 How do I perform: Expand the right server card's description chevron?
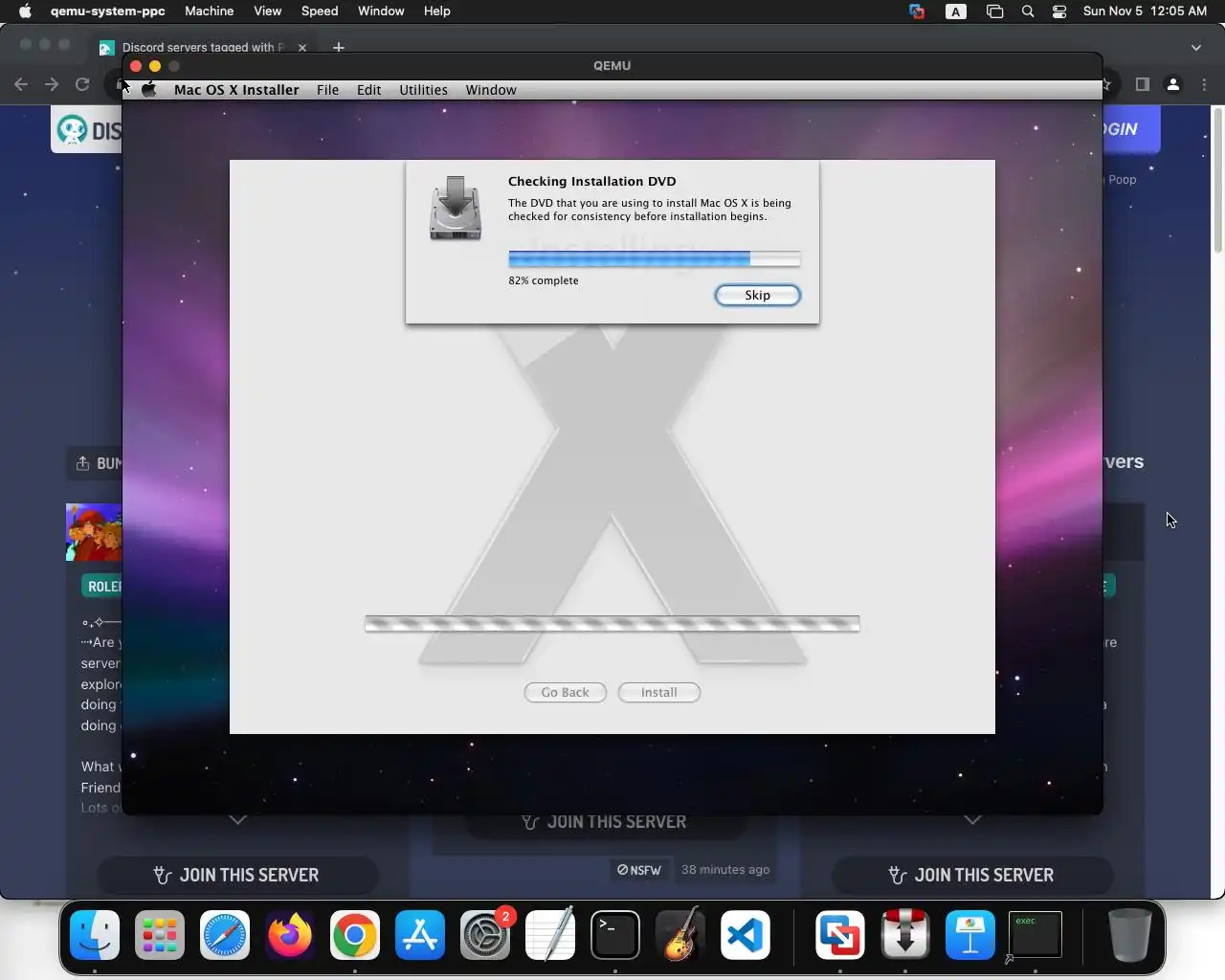pyautogui.click(x=972, y=819)
